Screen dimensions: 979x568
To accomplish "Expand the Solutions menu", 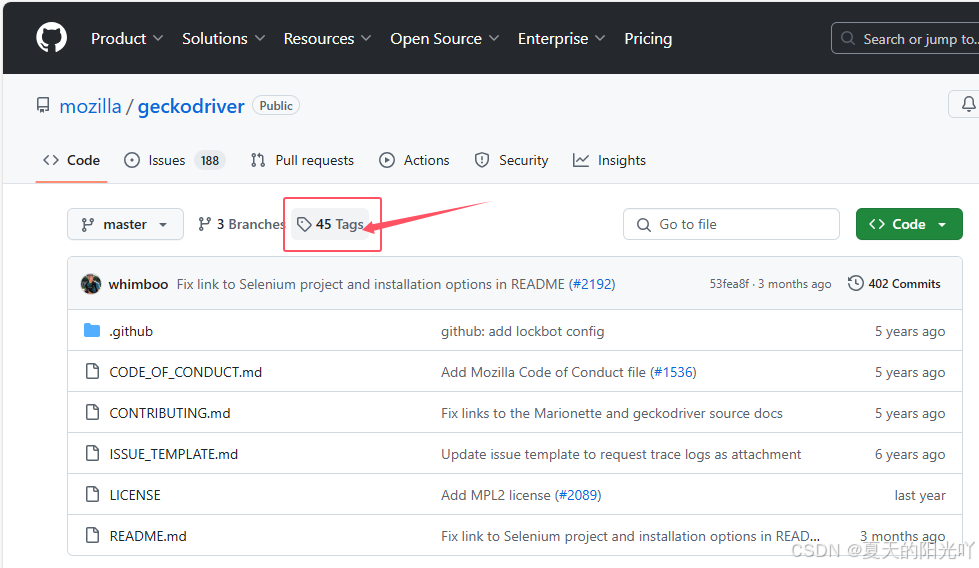I will tap(224, 39).
